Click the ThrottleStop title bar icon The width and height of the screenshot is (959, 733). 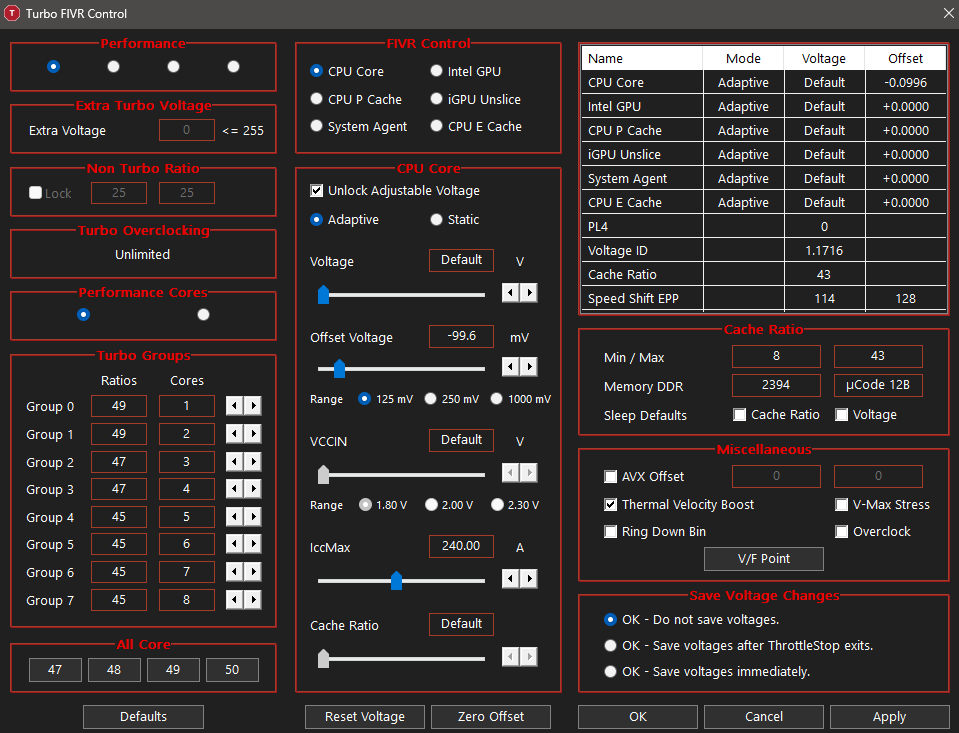pos(12,13)
